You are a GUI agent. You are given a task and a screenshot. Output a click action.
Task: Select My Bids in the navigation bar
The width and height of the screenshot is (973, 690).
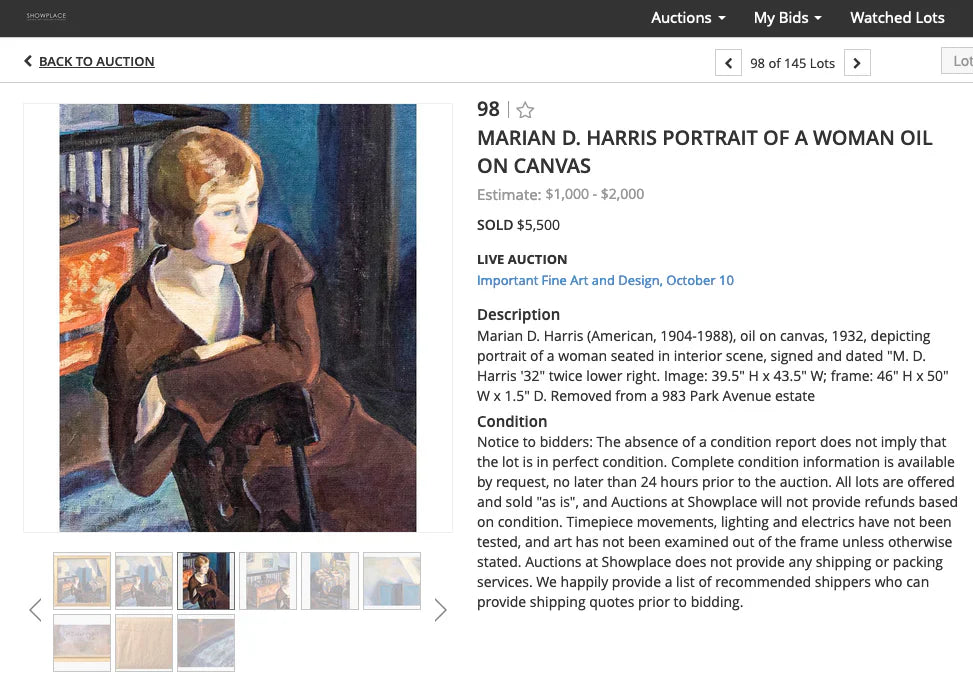click(780, 18)
